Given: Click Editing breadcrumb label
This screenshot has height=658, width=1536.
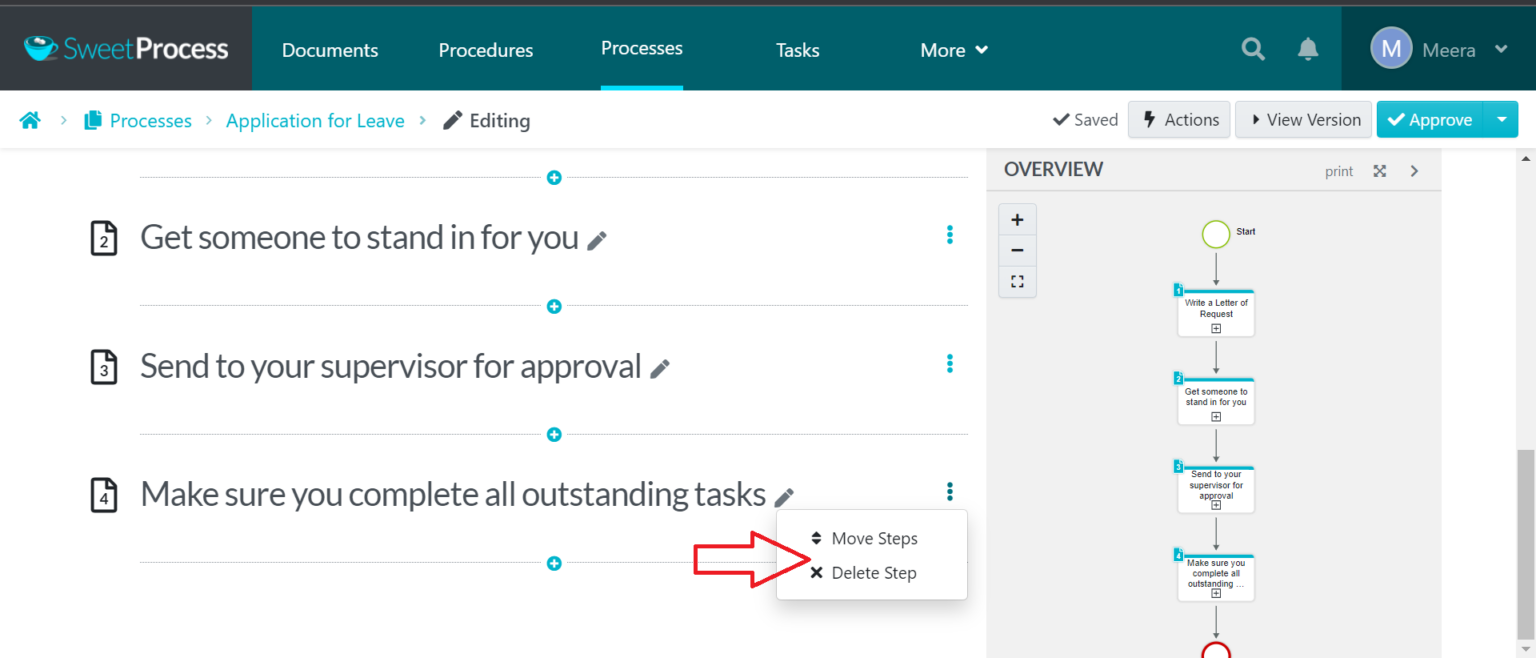Looking at the screenshot, I should click(487, 121).
